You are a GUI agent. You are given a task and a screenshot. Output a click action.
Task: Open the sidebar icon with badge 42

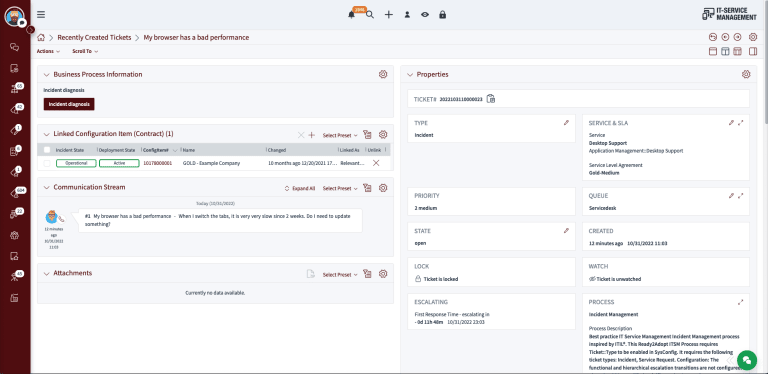coord(15,110)
